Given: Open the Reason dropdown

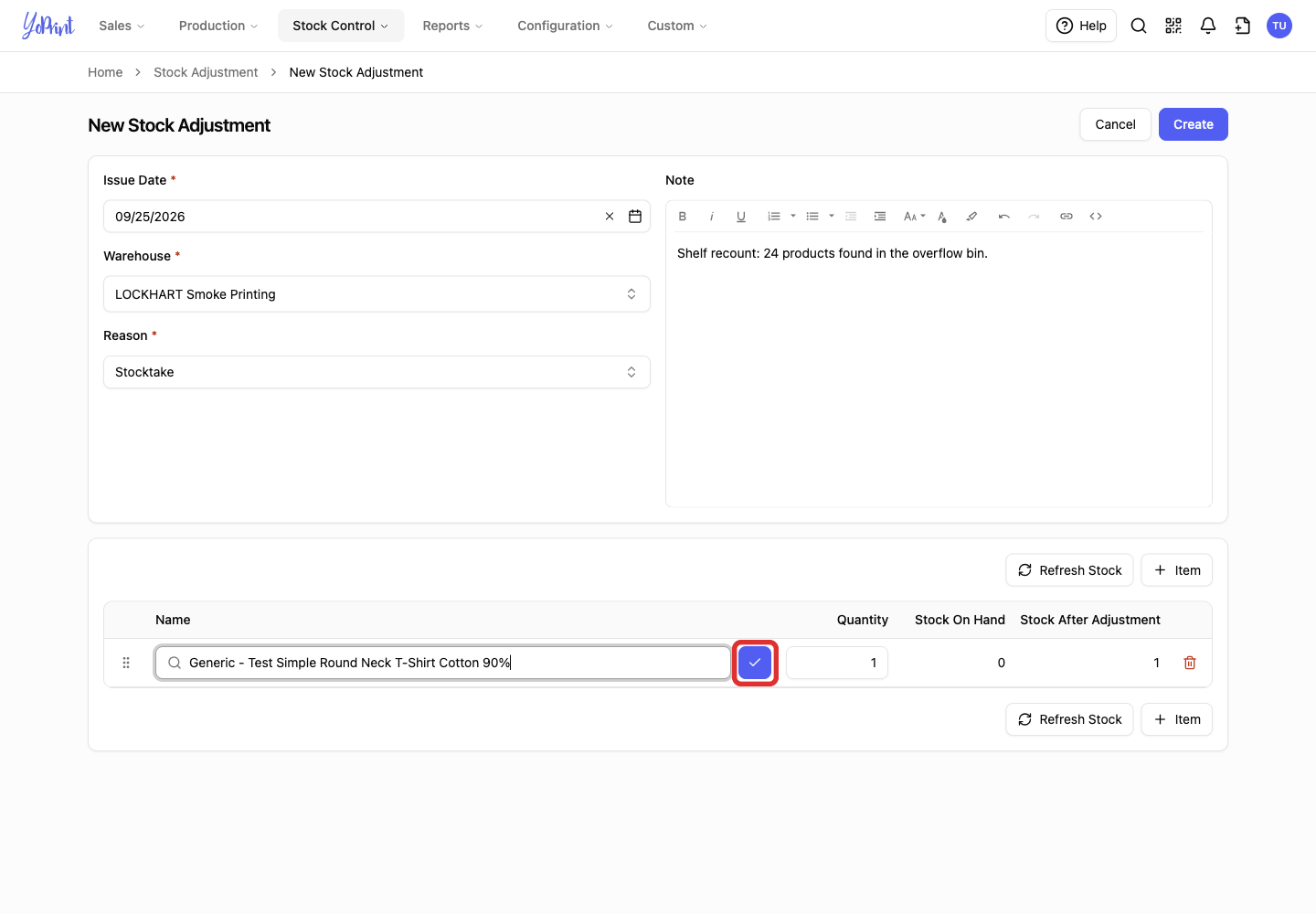Looking at the screenshot, I should (377, 372).
